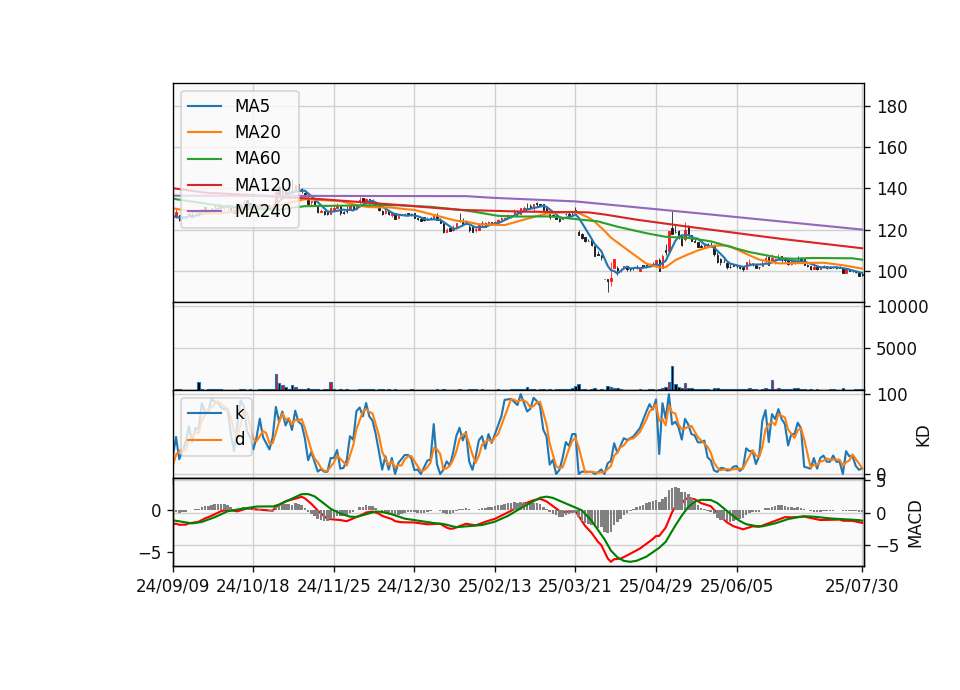Click the 24/10/18 date axis label

[x=253, y=586]
